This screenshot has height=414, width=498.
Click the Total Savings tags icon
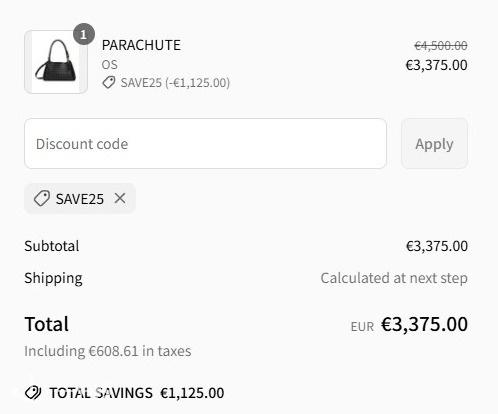point(33,393)
